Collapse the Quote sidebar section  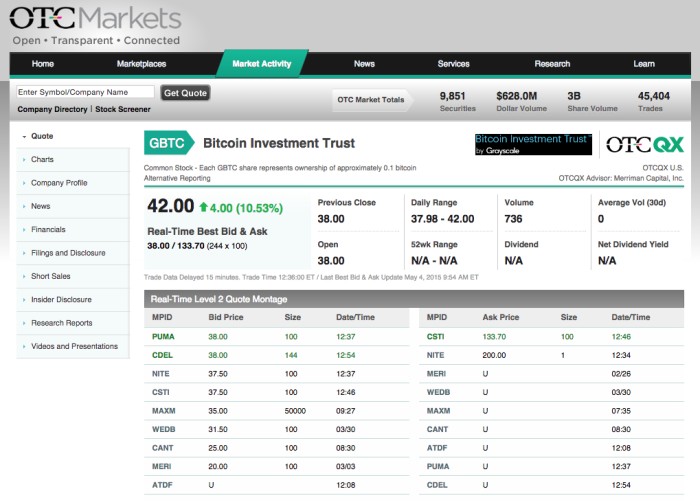42,136
